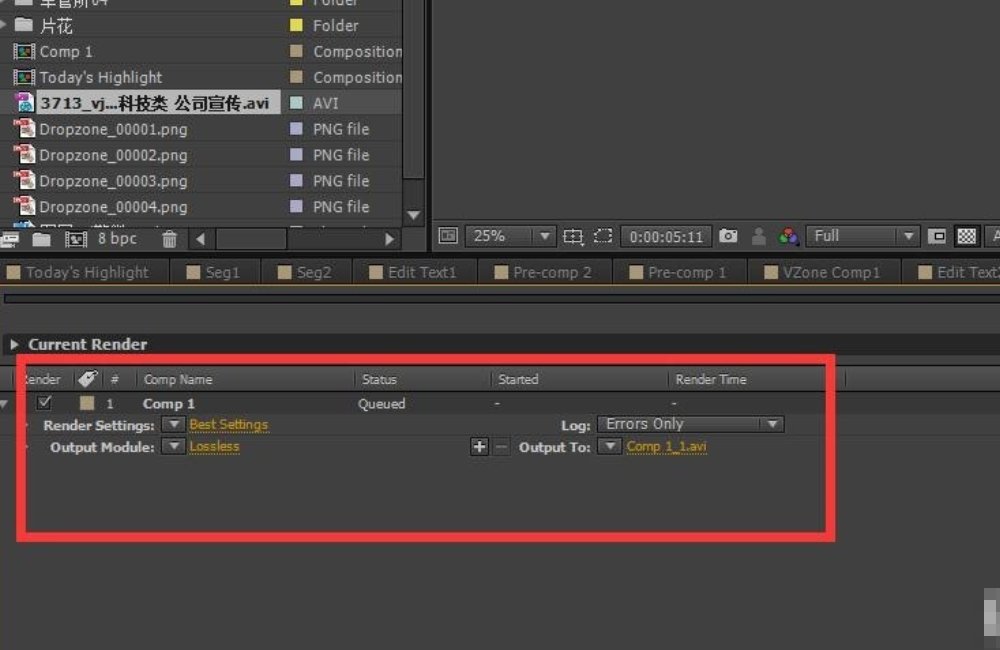This screenshot has width=1000, height=650.
Task: Uncheck the render checkbox for Comp 1
Action: [x=44, y=403]
